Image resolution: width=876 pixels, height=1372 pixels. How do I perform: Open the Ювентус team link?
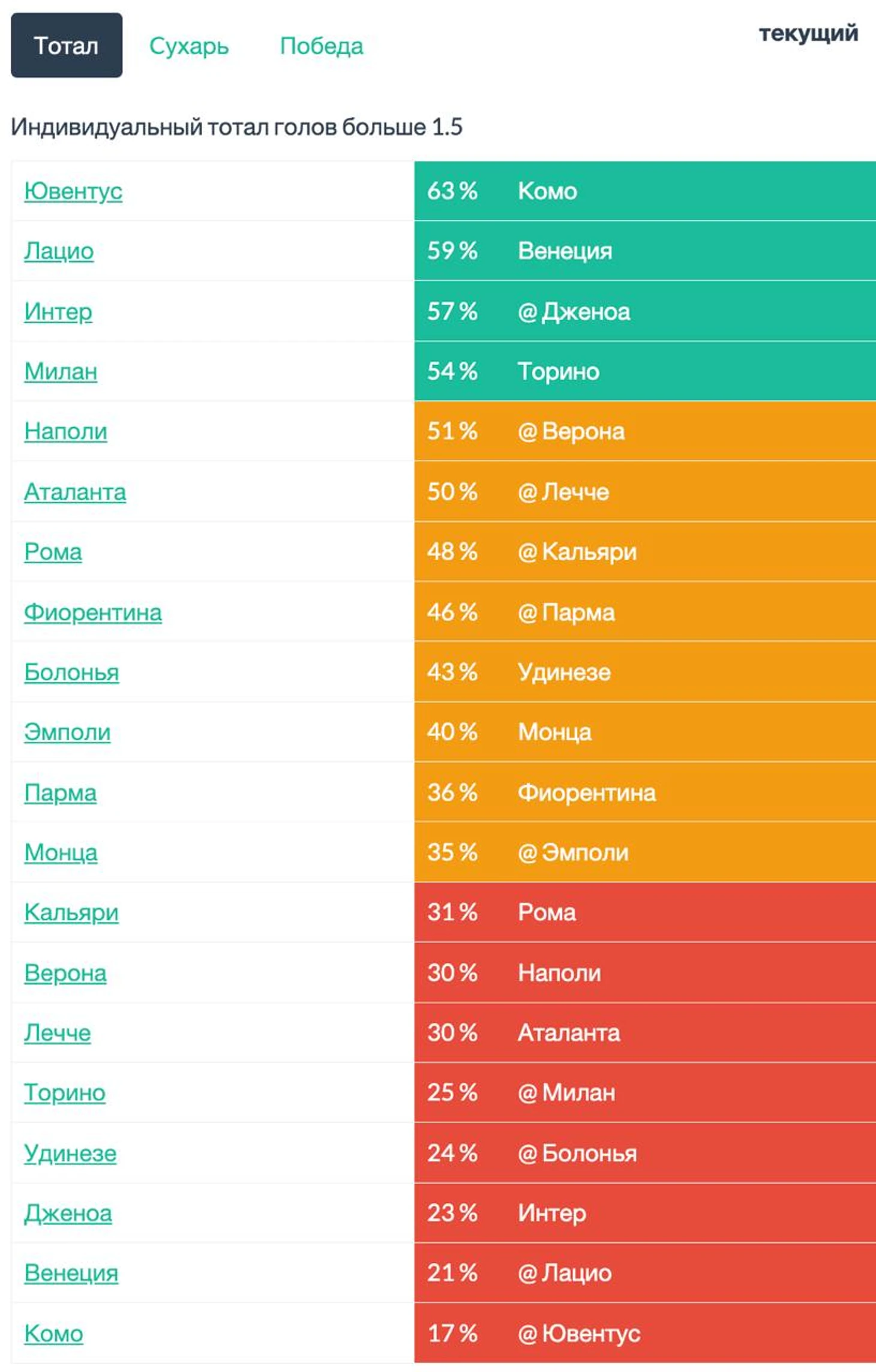(x=73, y=191)
